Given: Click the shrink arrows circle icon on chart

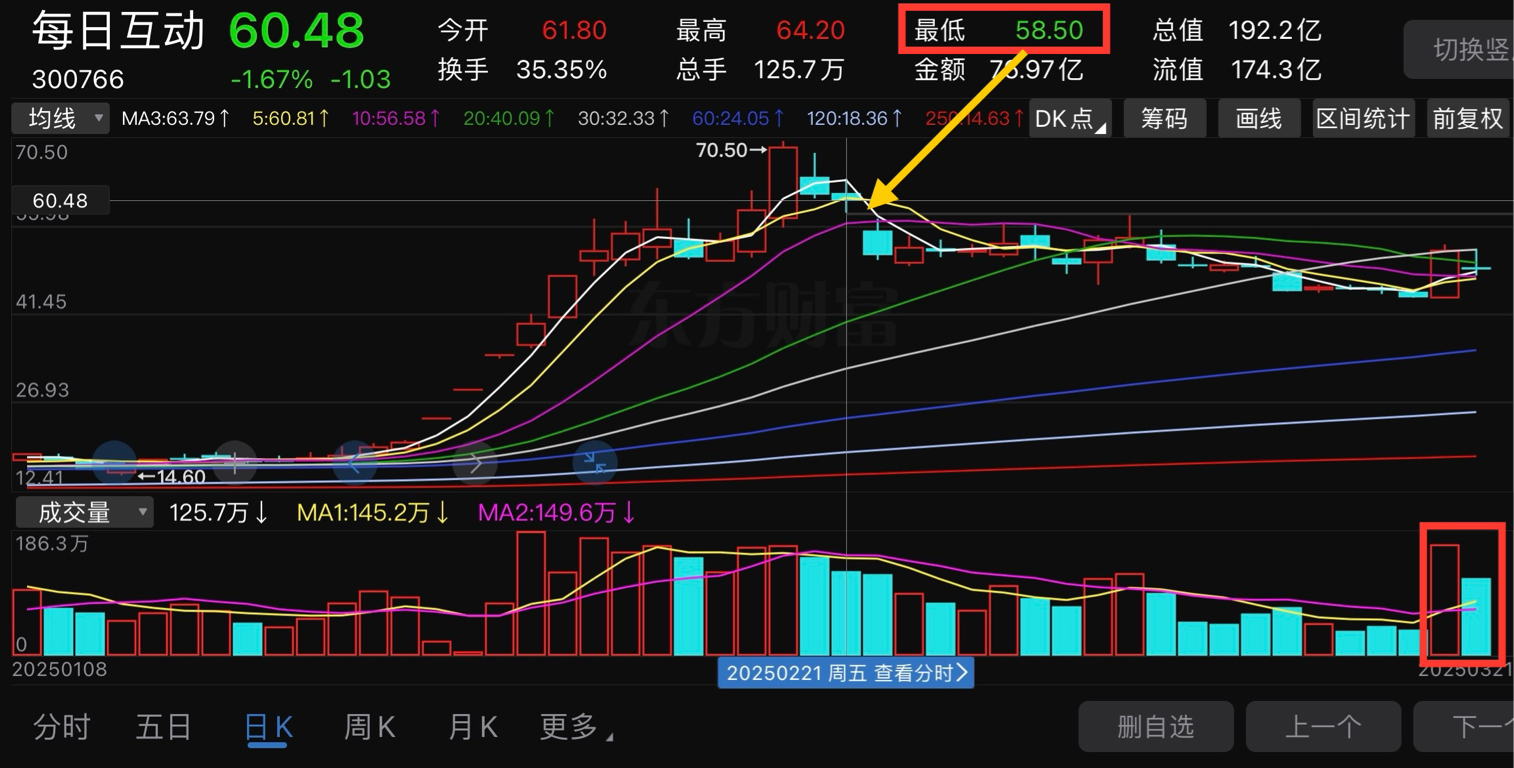Looking at the screenshot, I should [594, 463].
